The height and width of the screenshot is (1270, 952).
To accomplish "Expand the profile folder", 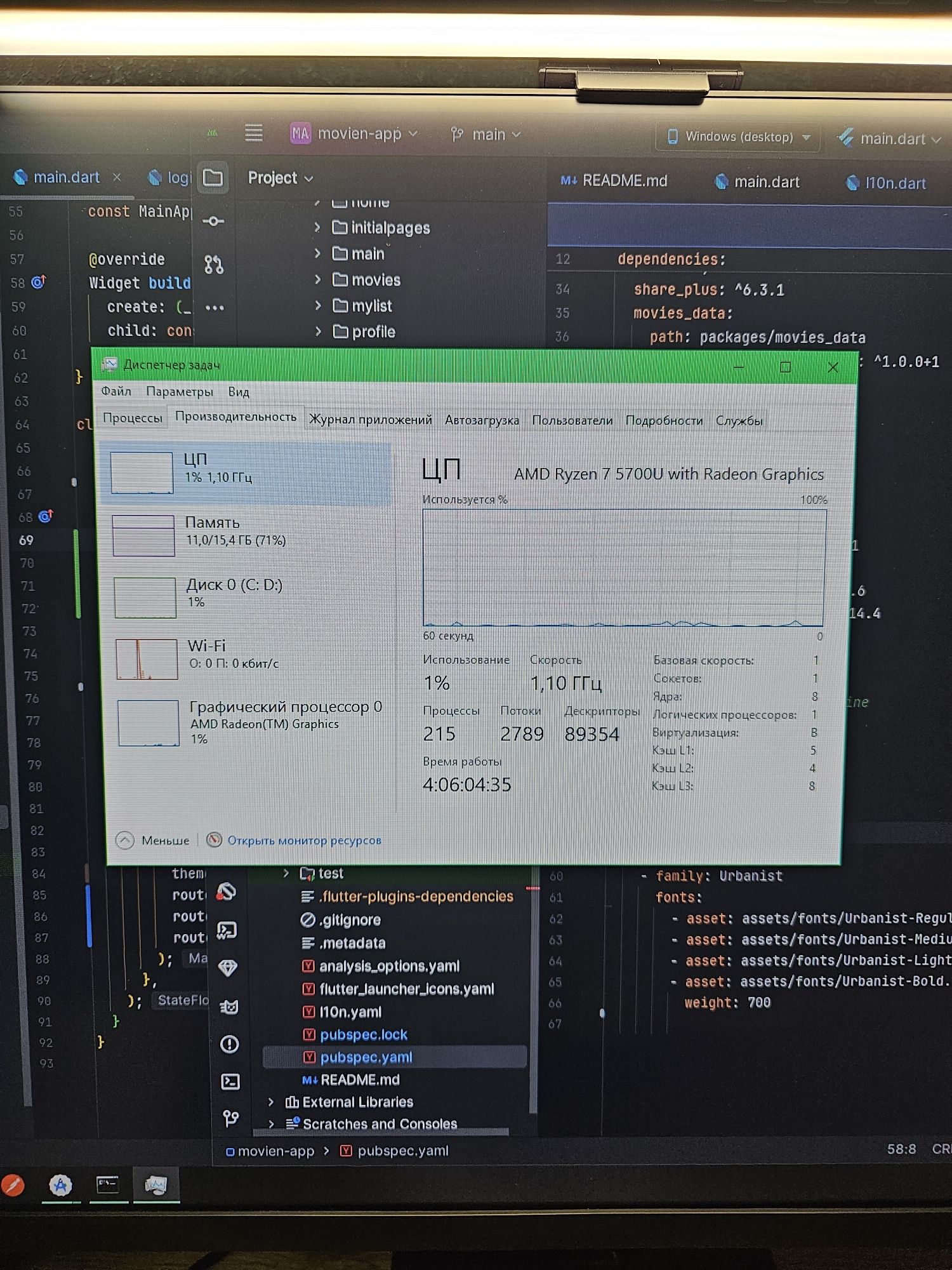I will click(x=319, y=331).
